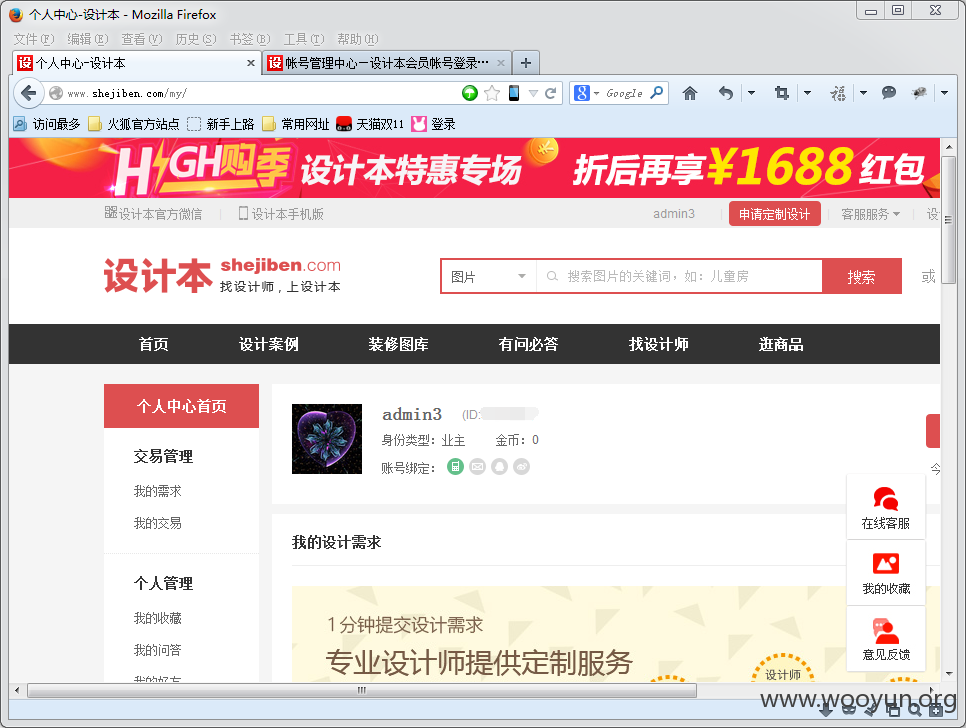Click the keyword search input field

[x=679, y=277]
